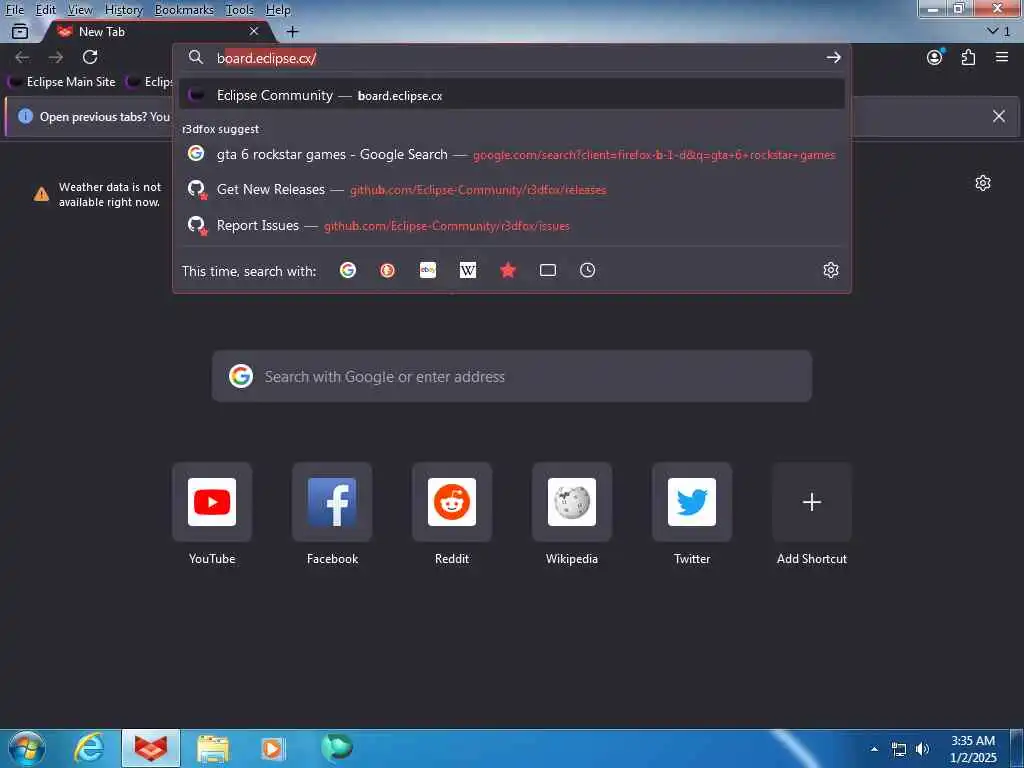Click the address bar text board.eclipse.cx/

coord(266,58)
